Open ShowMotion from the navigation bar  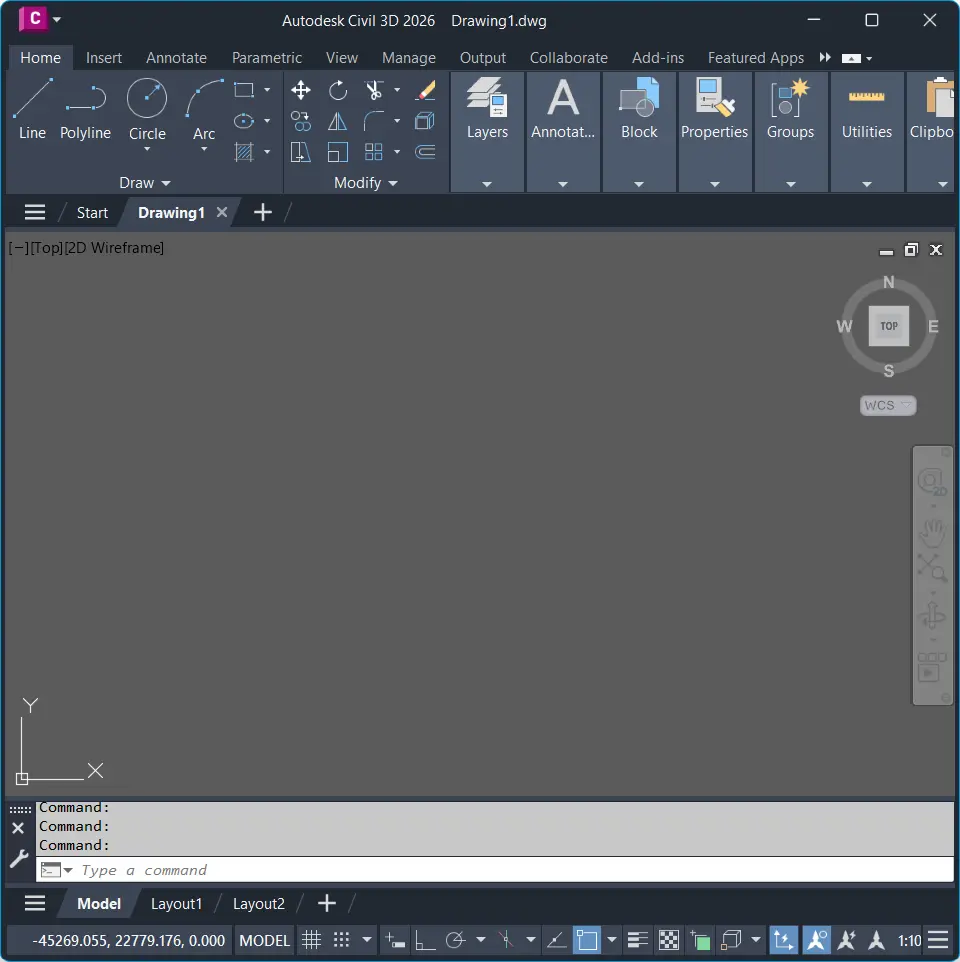(x=932, y=667)
